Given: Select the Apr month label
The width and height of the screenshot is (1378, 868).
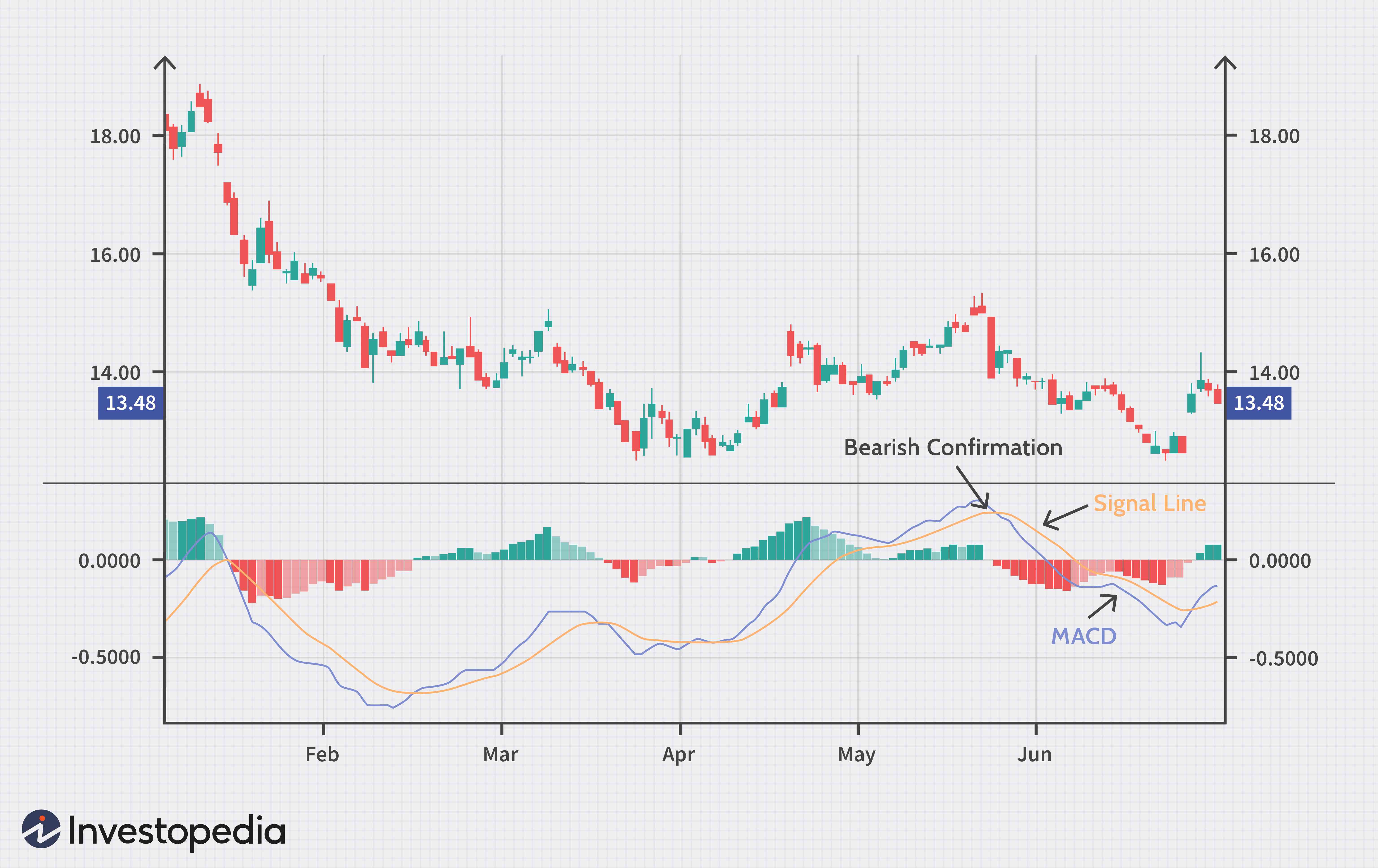Looking at the screenshot, I should click(x=680, y=754).
